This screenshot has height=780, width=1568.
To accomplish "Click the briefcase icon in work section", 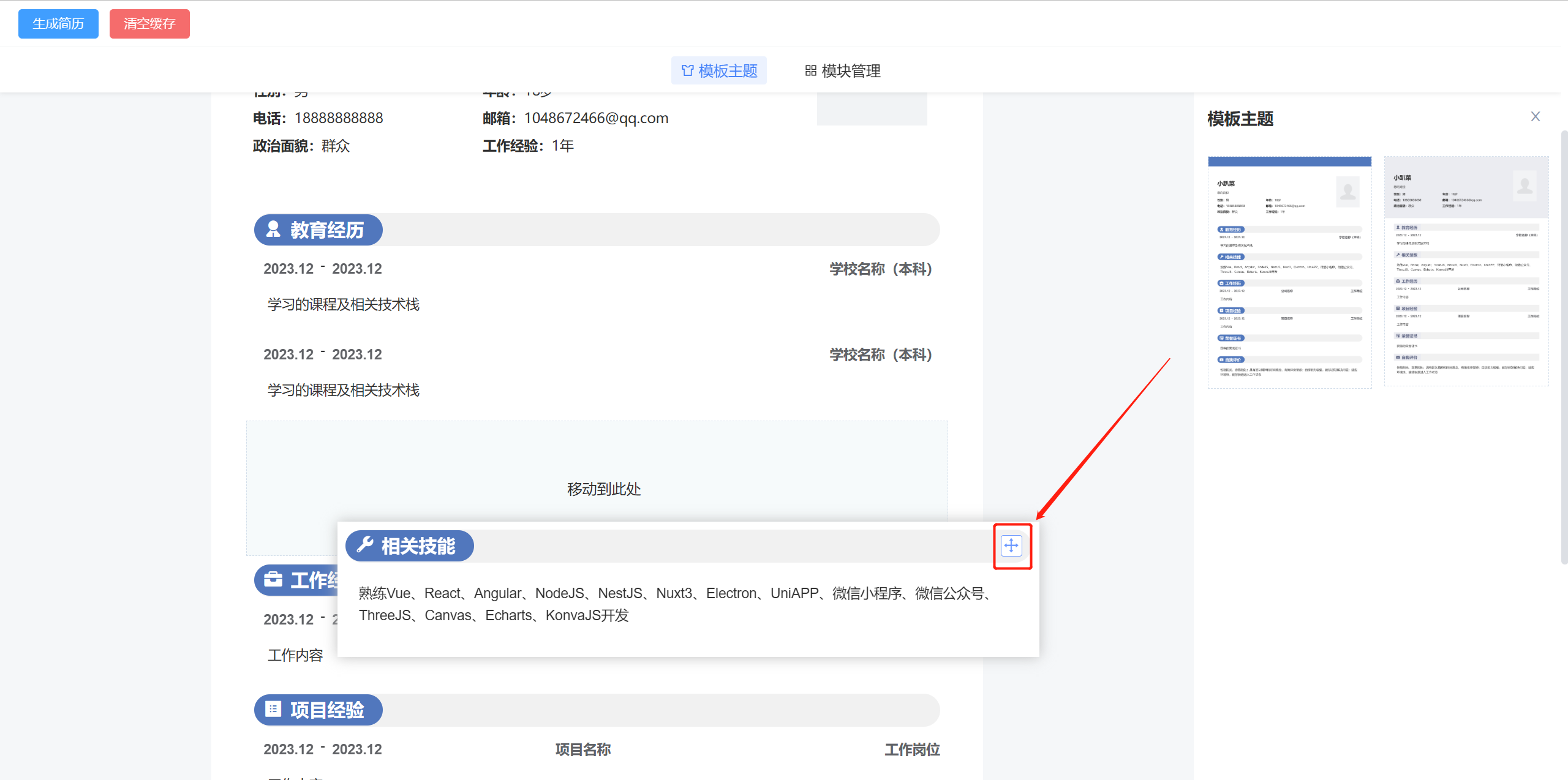I will click(x=273, y=579).
